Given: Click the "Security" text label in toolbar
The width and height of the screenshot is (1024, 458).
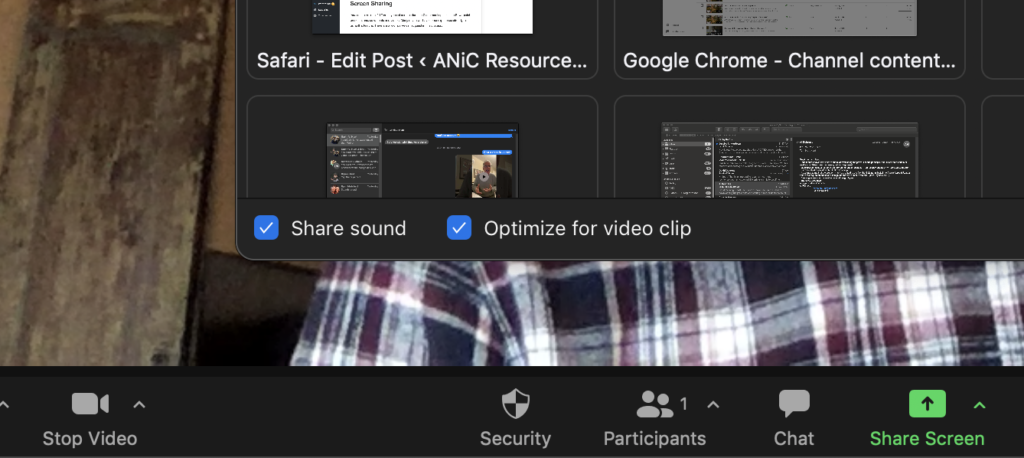Looking at the screenshot, I should [515, 438].
